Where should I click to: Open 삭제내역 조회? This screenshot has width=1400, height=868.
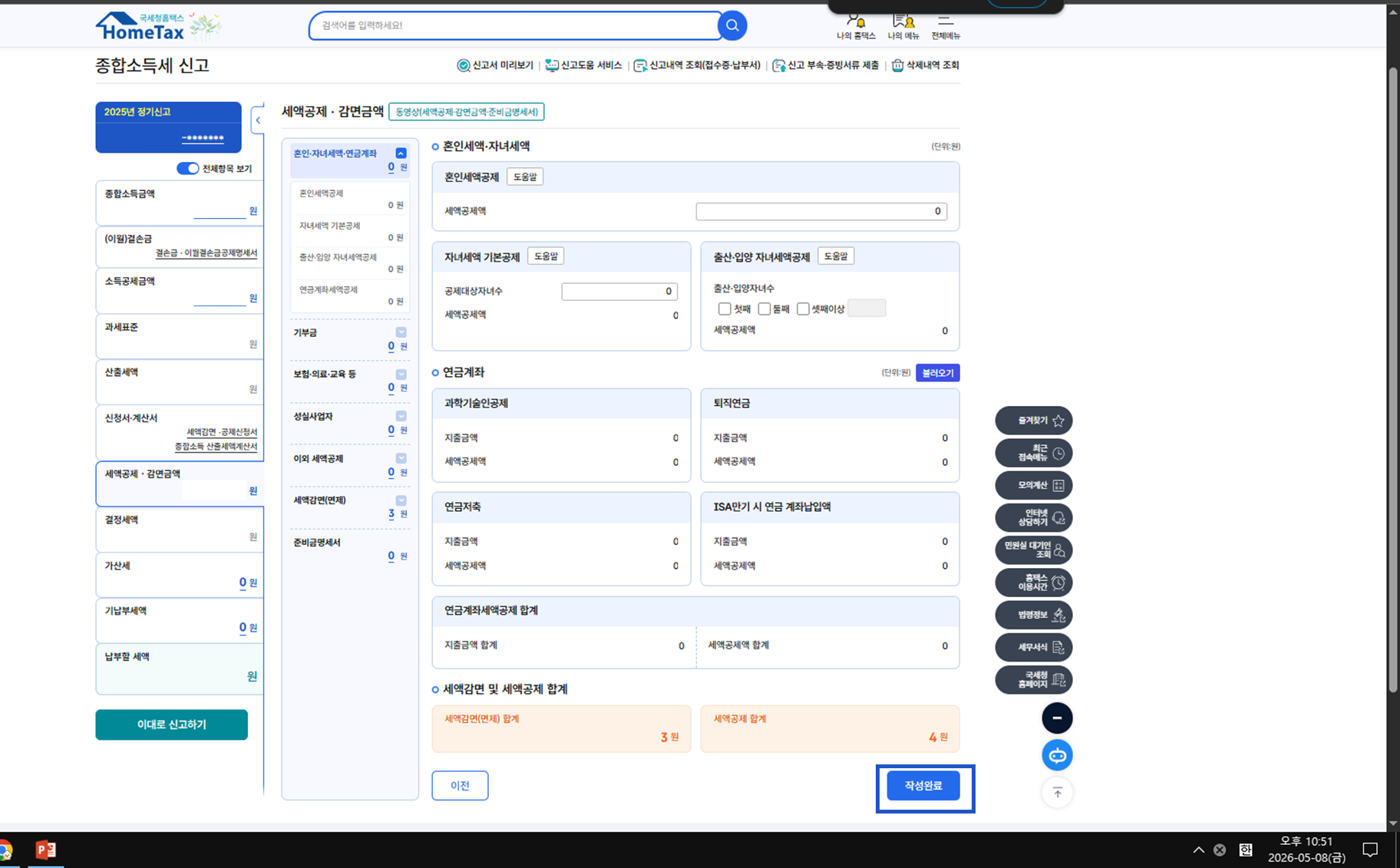(926, 65)
